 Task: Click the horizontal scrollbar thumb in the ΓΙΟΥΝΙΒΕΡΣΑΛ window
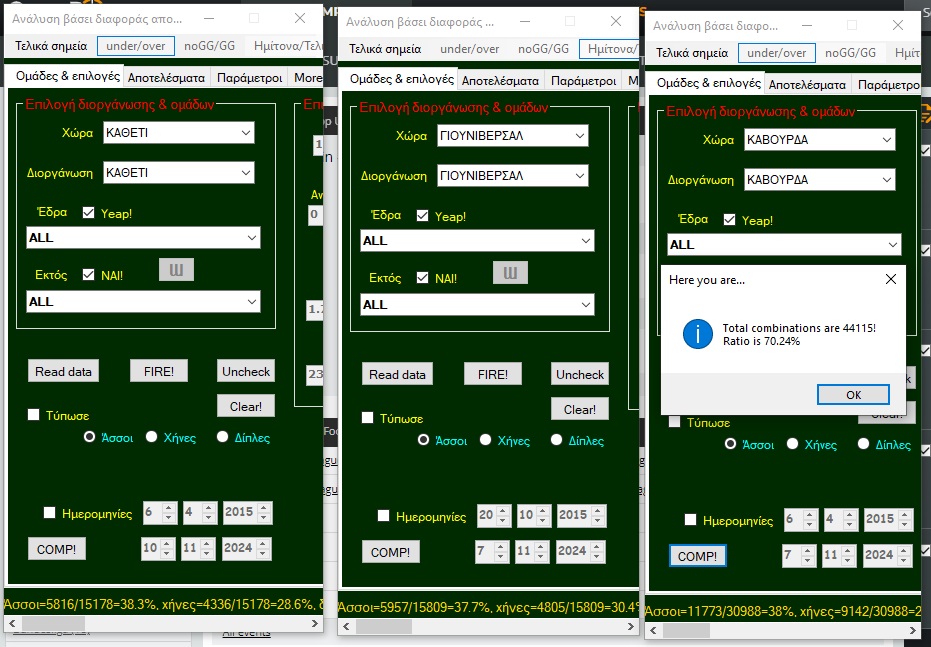click(x=384, y=626)
